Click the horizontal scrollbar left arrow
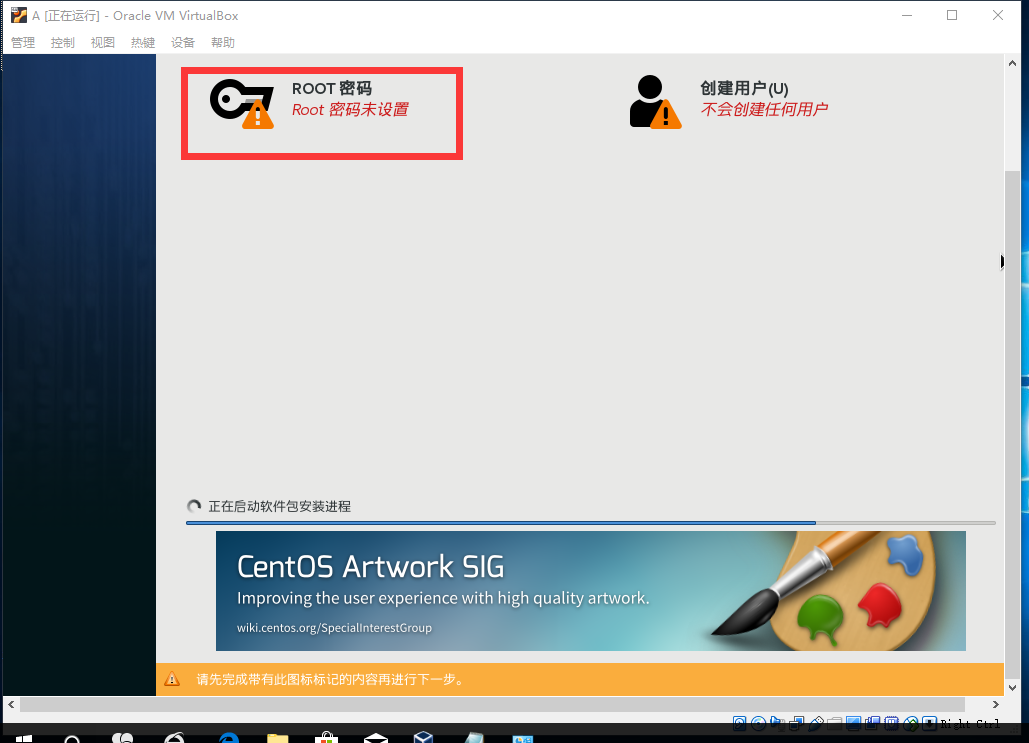The height and width of the screenshot is (743, 1029). point(11,704)
